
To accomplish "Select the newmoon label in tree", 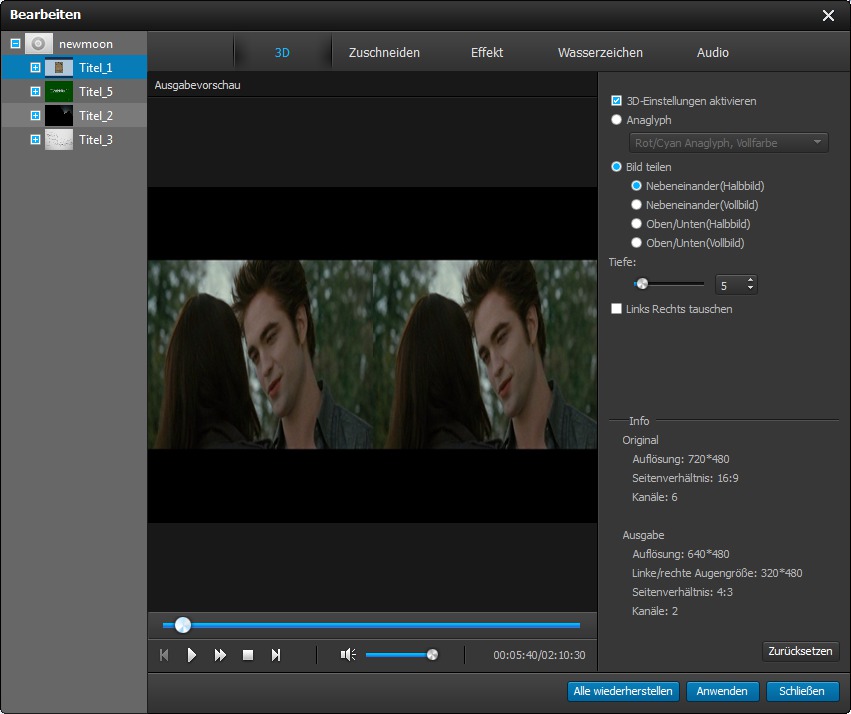I will 86,44.
